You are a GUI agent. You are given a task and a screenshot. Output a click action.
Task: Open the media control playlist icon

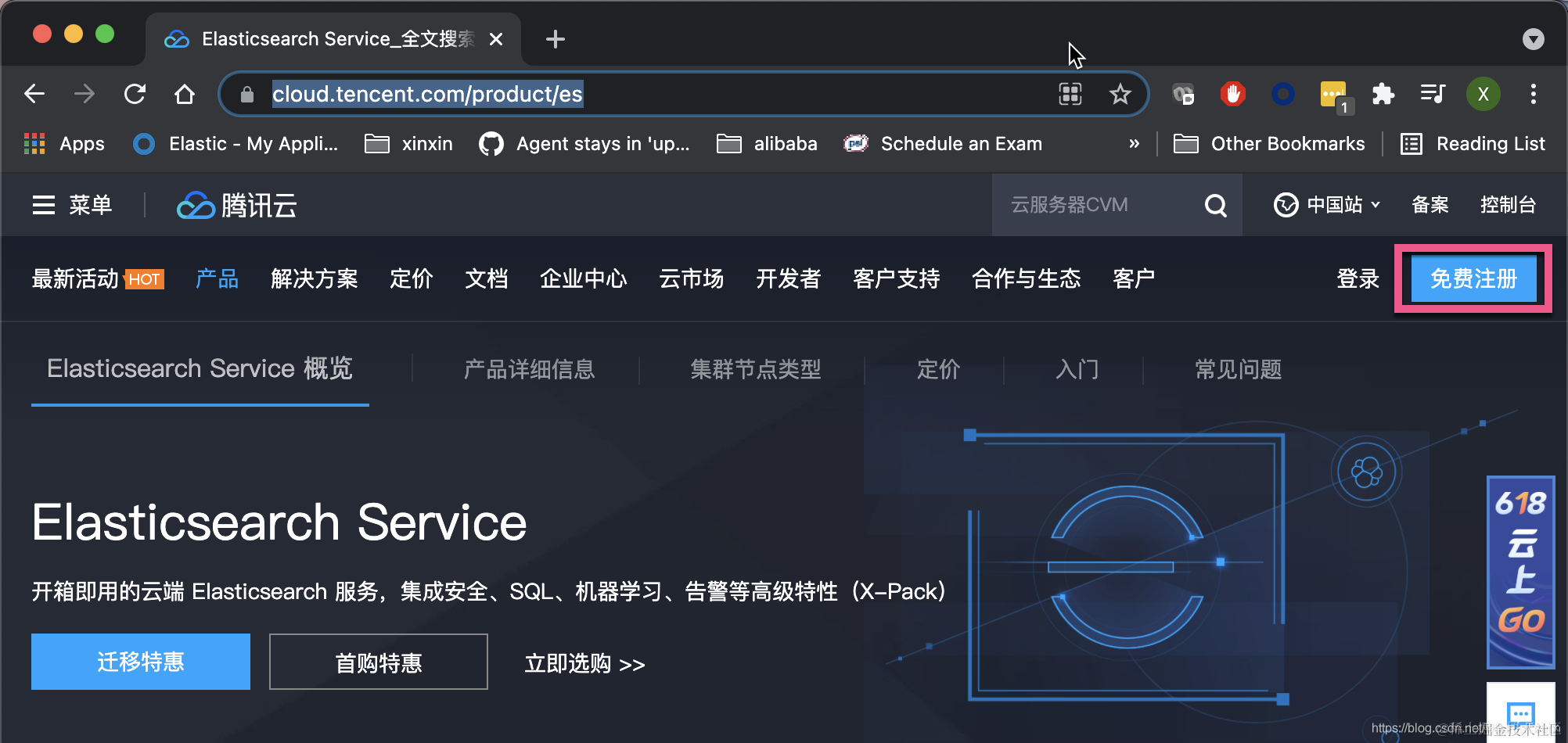click(x=1433, y=94)
